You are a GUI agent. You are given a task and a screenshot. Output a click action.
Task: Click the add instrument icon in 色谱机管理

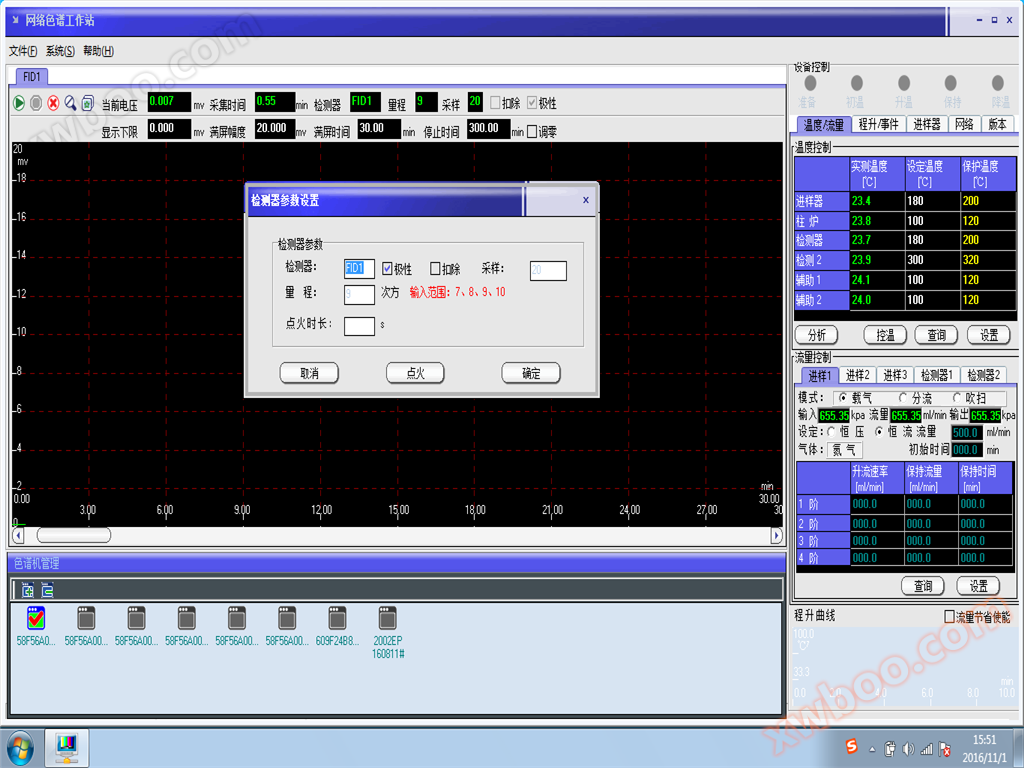pyautogui.click(x=27, y=590)
